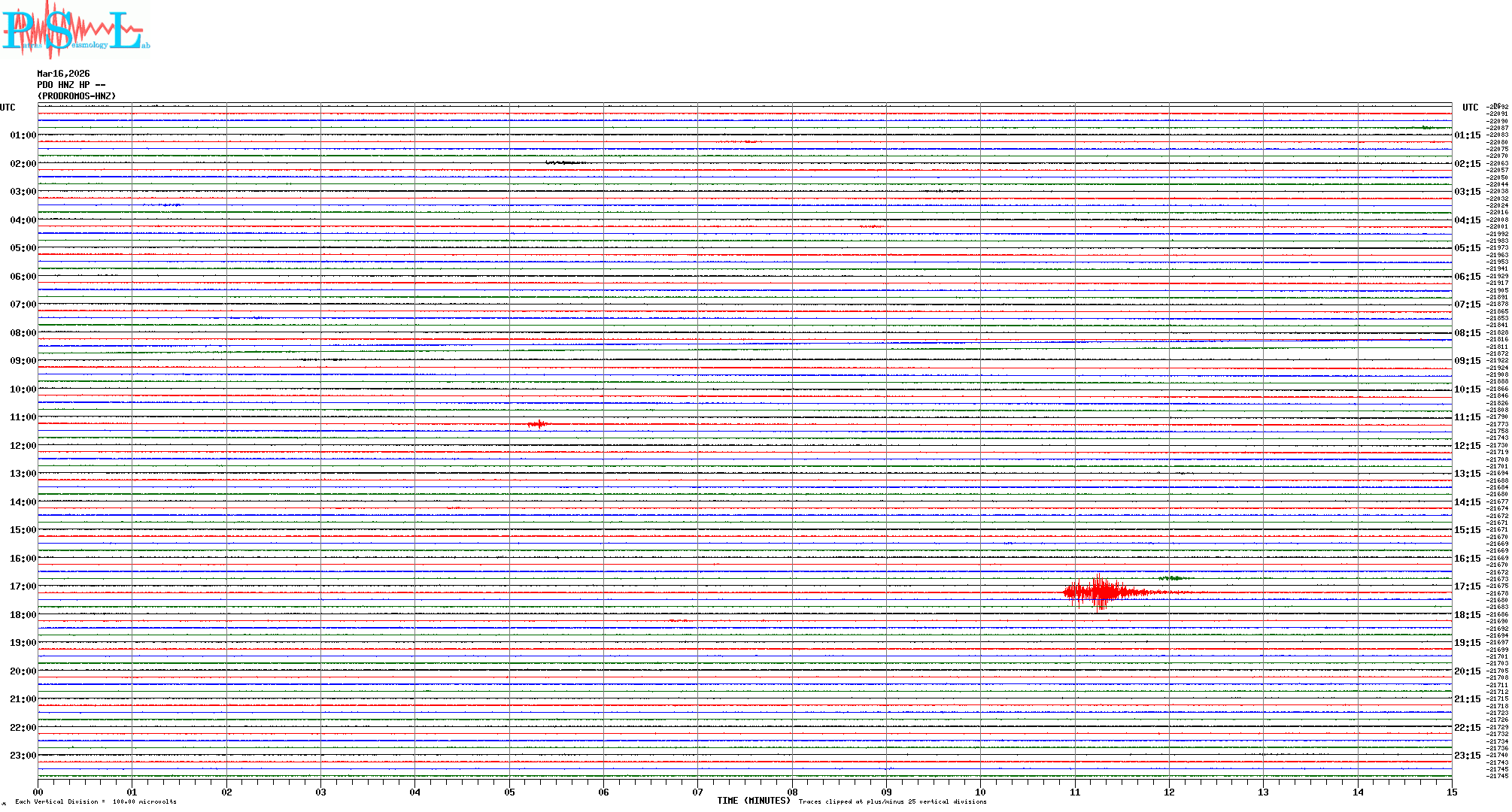The image size is (1512, 812).
Task: Click the 17:15 time label on right
Action: click(x=1467, y=586)
